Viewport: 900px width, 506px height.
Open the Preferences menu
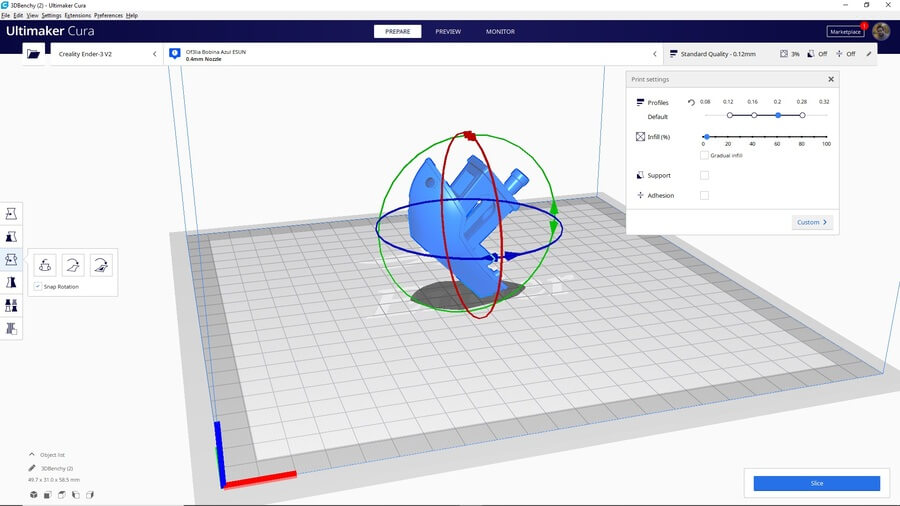(108, 15)
